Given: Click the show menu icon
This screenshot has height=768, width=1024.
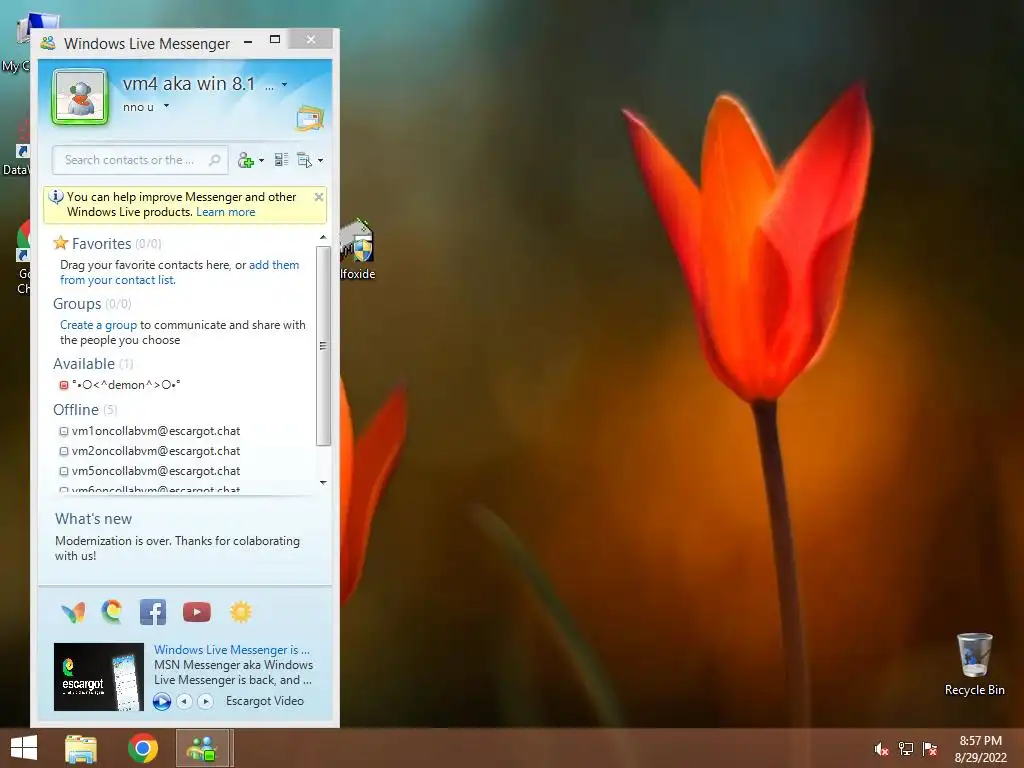Looking at the screenshot, I should [304, 160].
